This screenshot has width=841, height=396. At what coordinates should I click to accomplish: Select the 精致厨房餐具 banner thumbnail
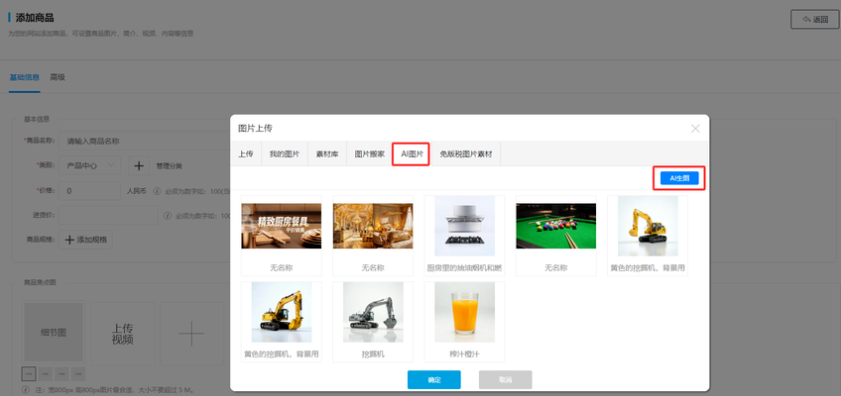(281, 226)
